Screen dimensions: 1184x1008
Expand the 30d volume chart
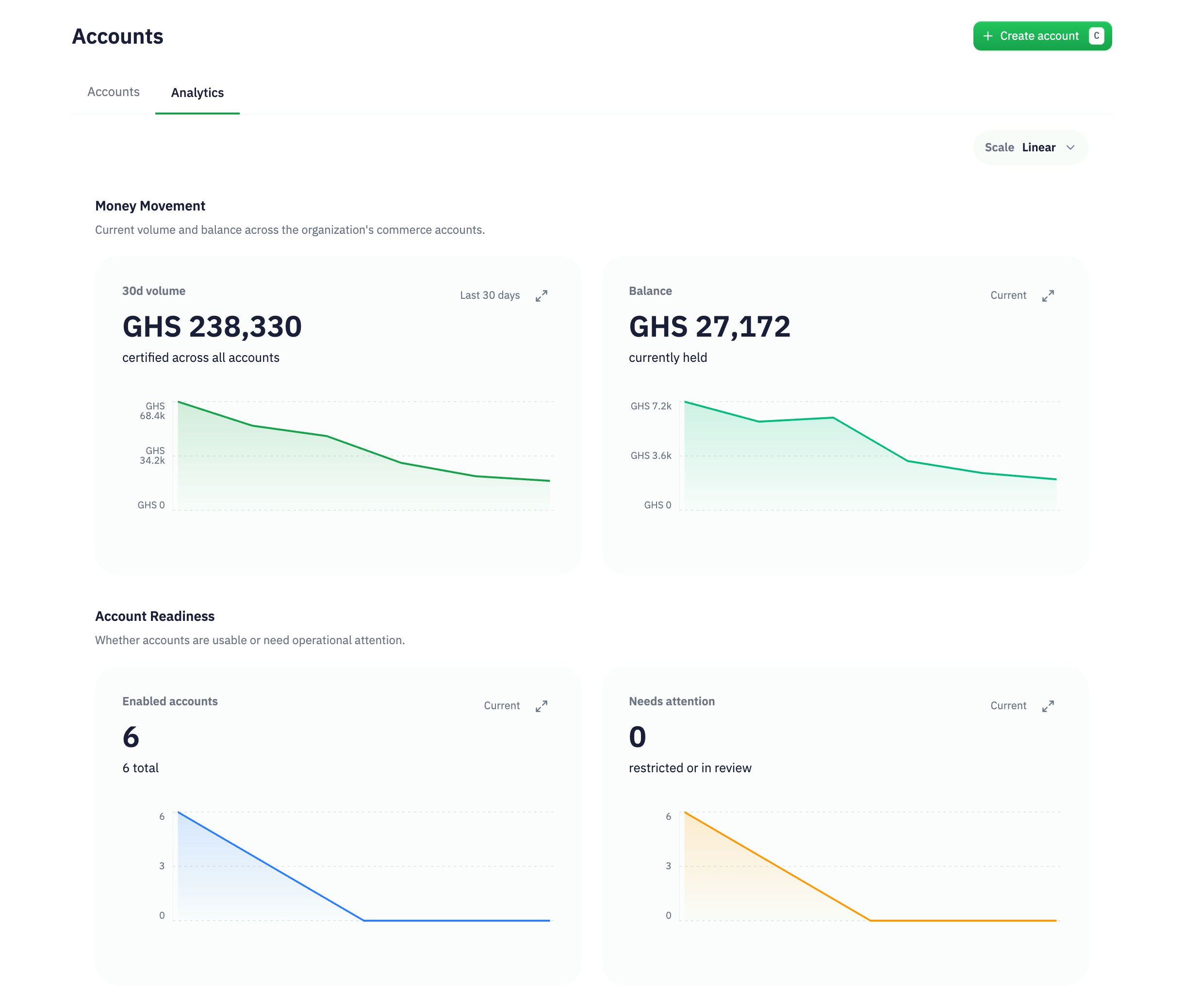click(541, 296)
